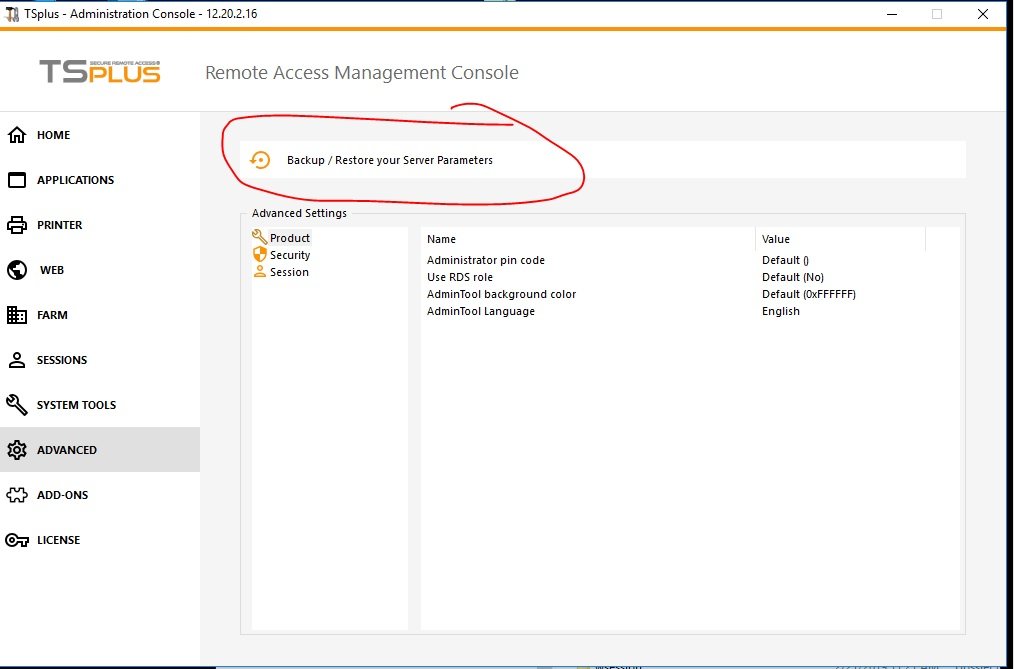
Task: Open the SESSIONS menu label
Action: click(62, 360)
